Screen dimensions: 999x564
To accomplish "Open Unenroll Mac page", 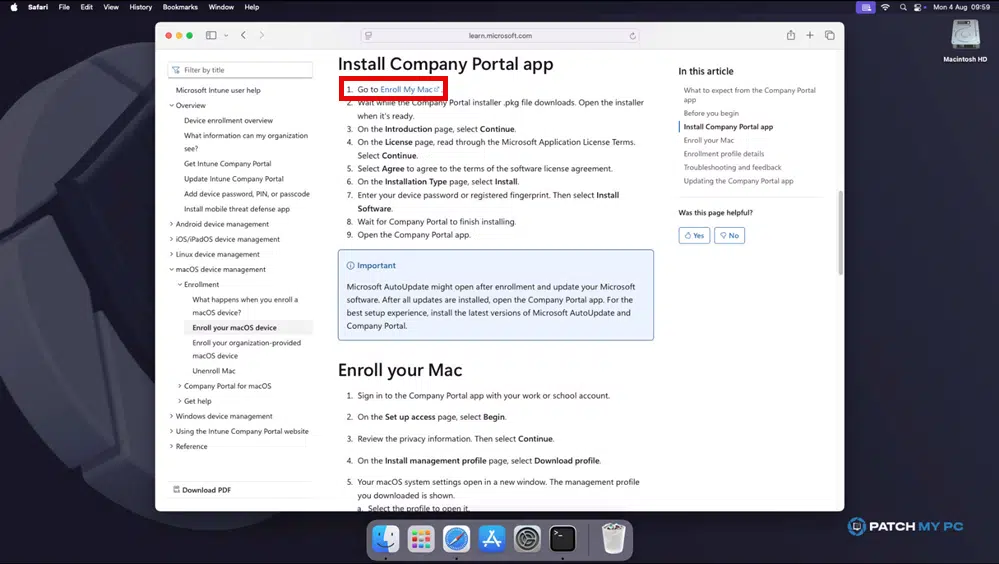I will 213,371.
